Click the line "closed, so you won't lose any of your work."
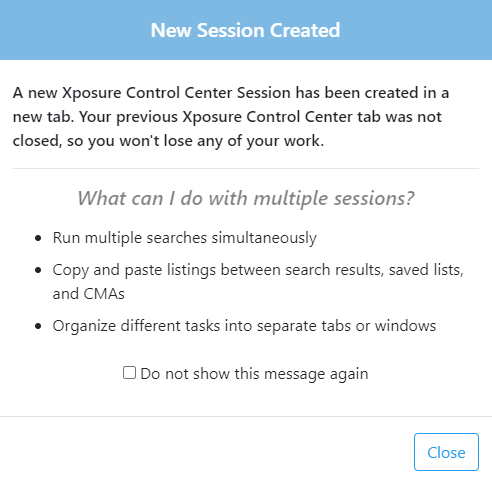Image resolution: width=492 pixels, height=485 pixels. 168,141
